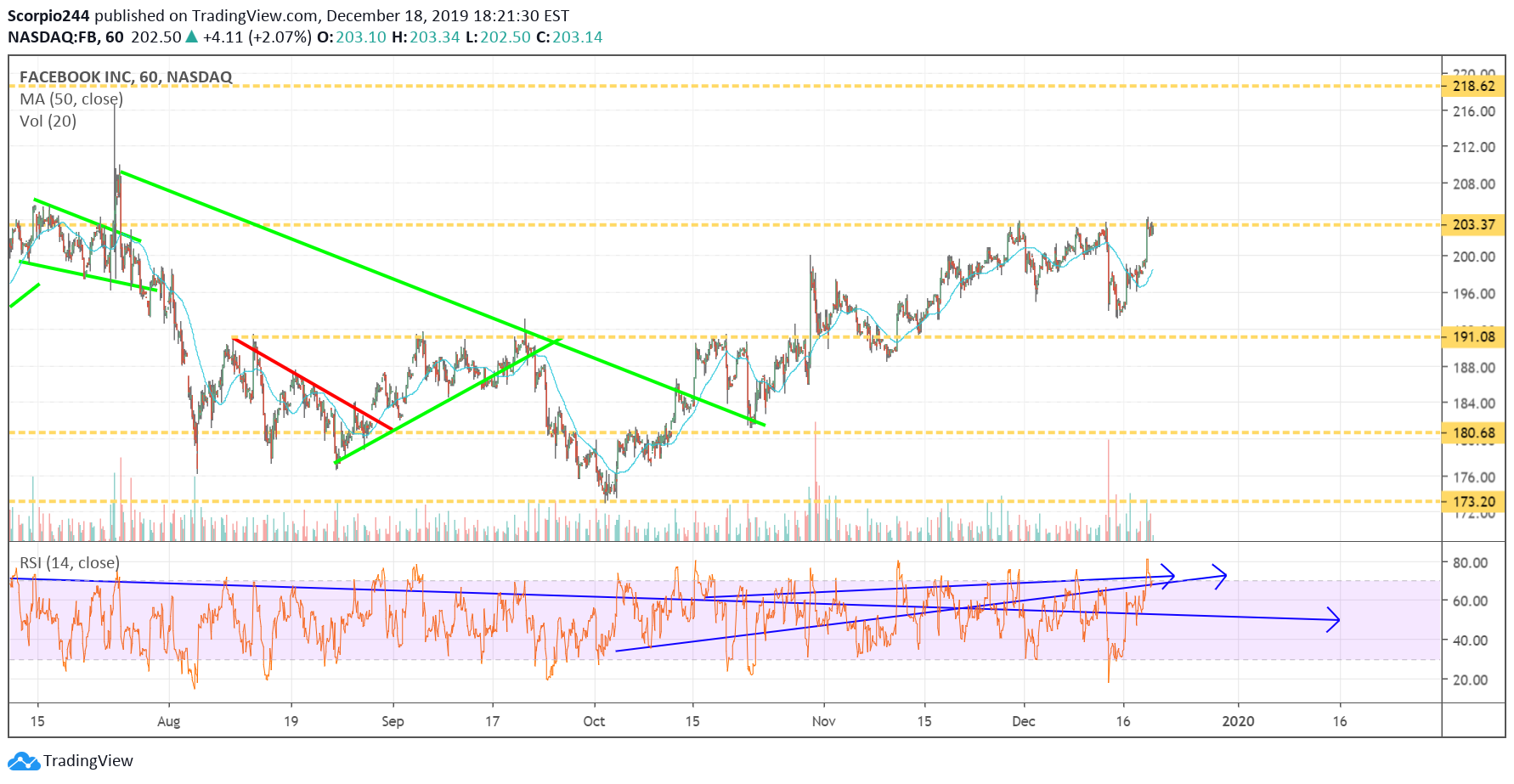The height and width of the screenshot is (784, 1514).
Task: Click the FACEBOOK INC, 60, NASDAQ chart title
Action: [x=126, y=76]
